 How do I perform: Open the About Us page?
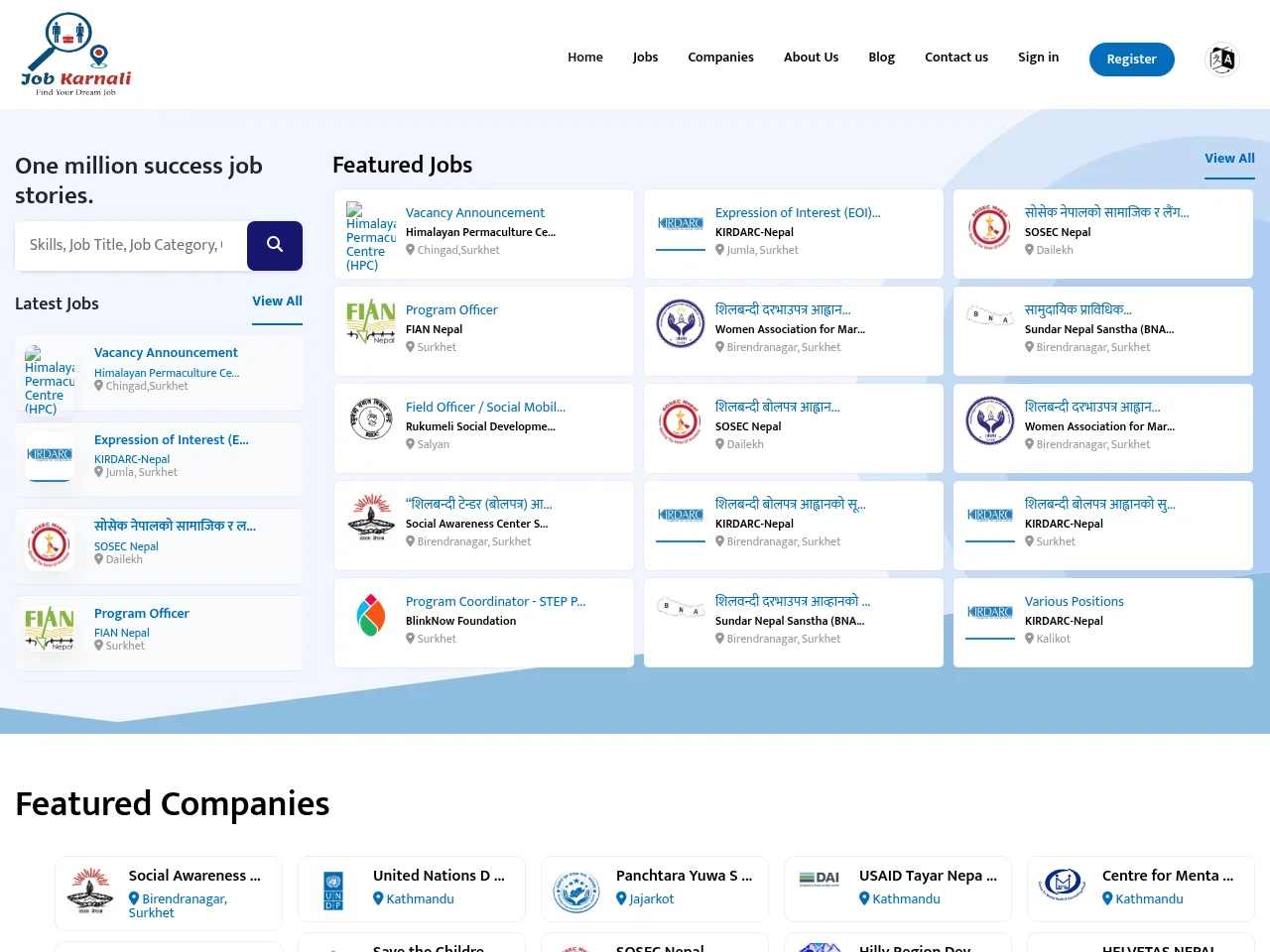click(811, 58)
